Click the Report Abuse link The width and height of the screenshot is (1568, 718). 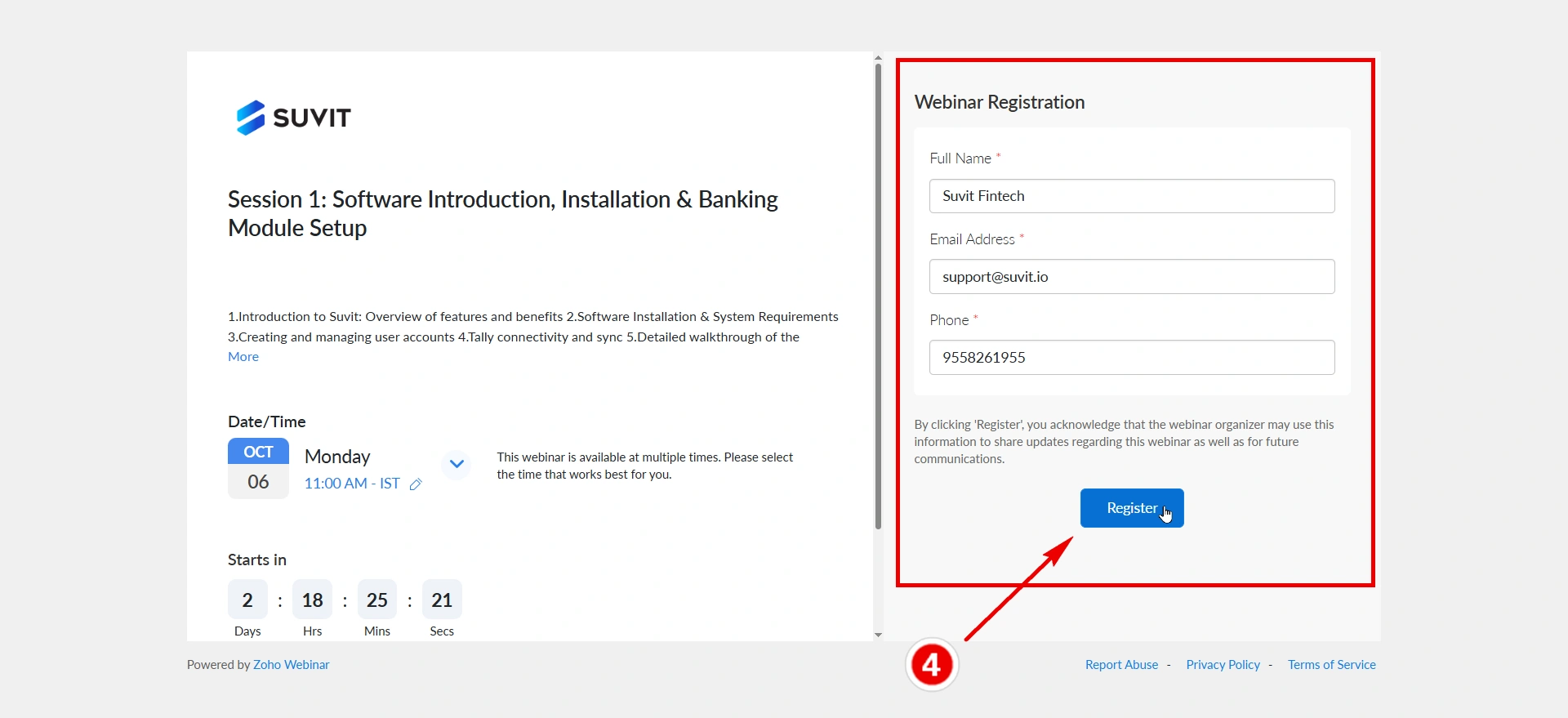[x=1121, y=665]
